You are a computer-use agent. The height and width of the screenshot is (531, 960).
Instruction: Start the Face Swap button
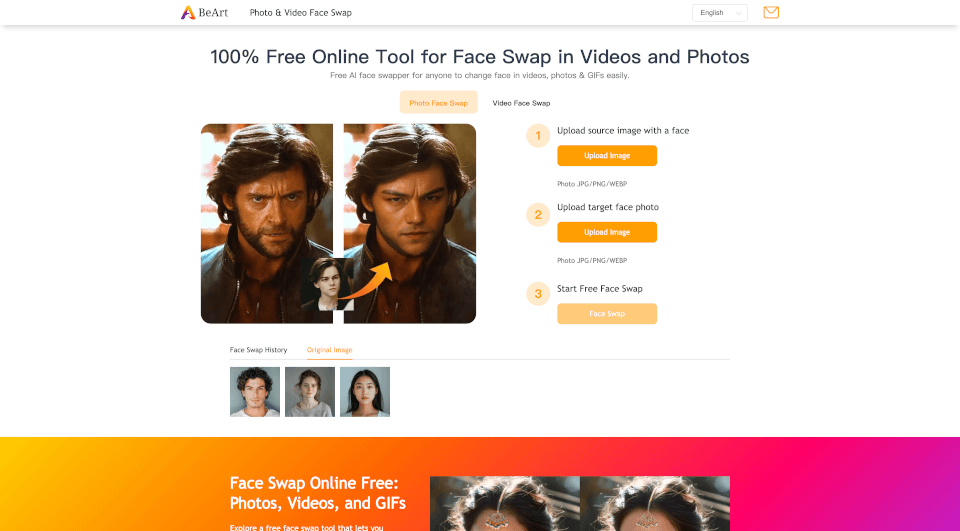pos(607,314)
